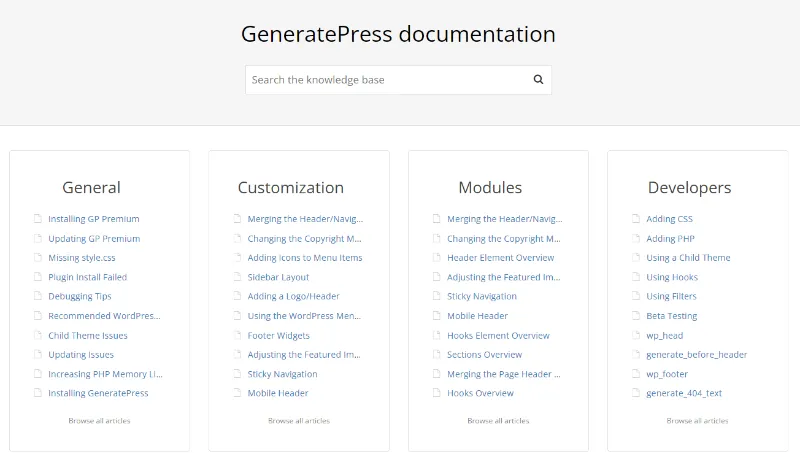Open the Adding a Logo/Header article

[x=293, y=296]
